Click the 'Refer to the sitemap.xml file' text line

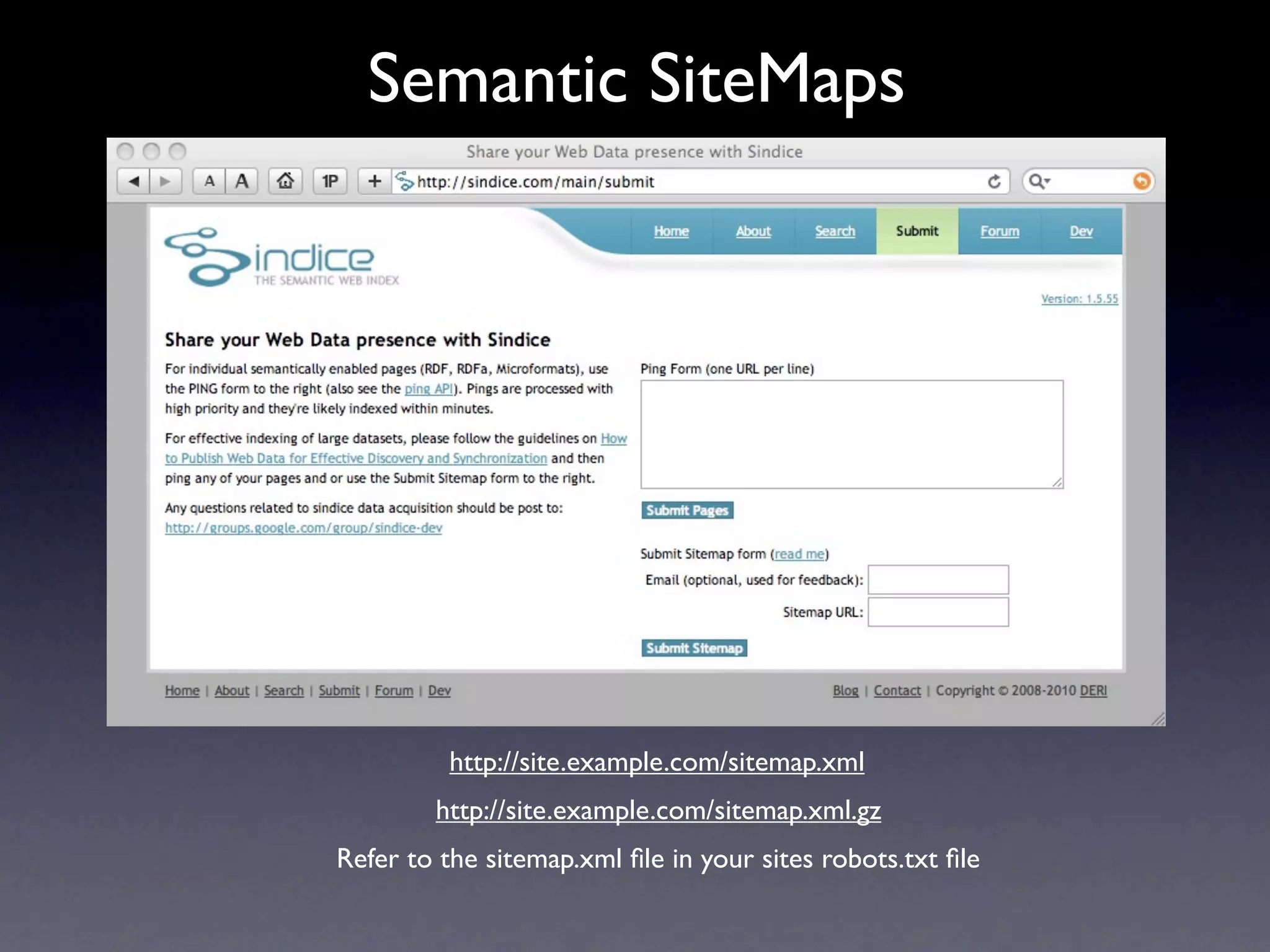658,859
